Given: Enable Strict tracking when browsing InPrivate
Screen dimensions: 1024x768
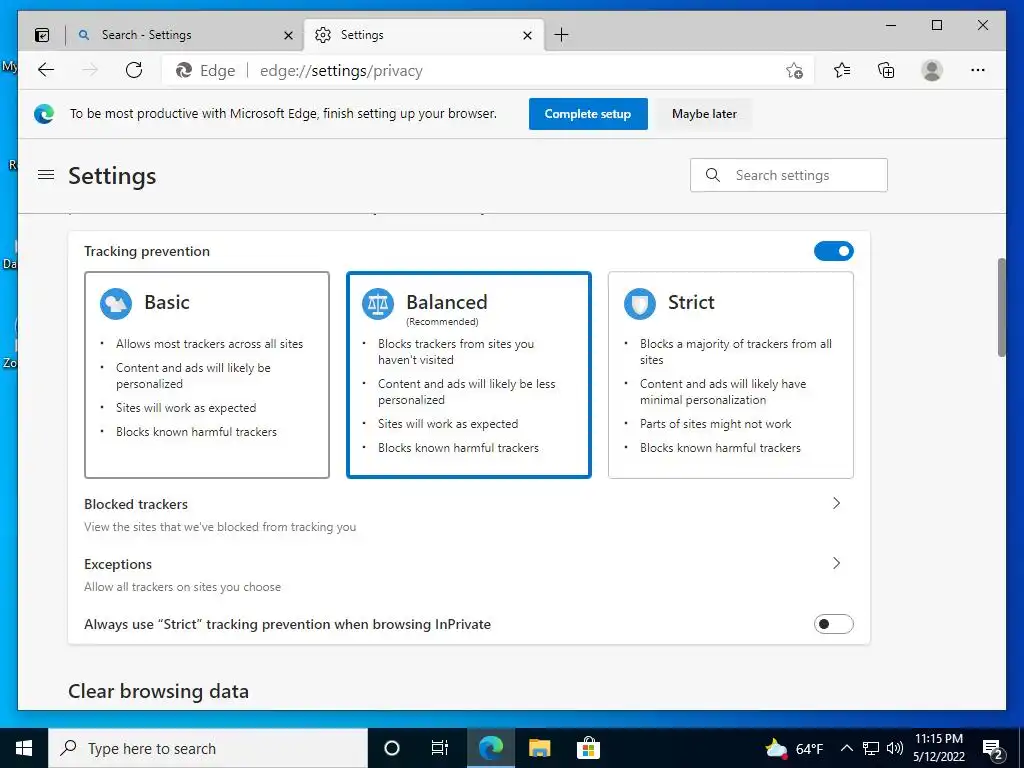Looking at the screenshot, I should pyautogui.click(x=833, y=624).
